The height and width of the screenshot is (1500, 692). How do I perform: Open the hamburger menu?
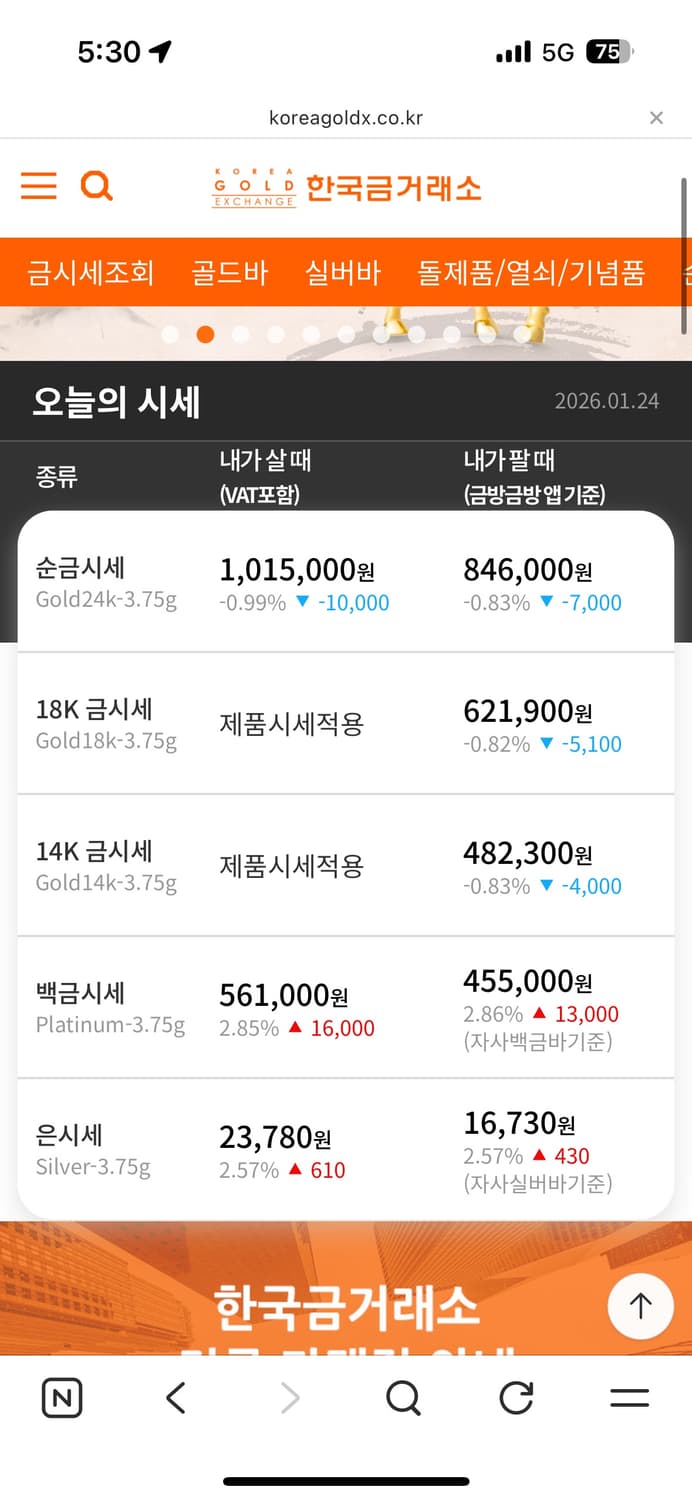pos(38,186)
